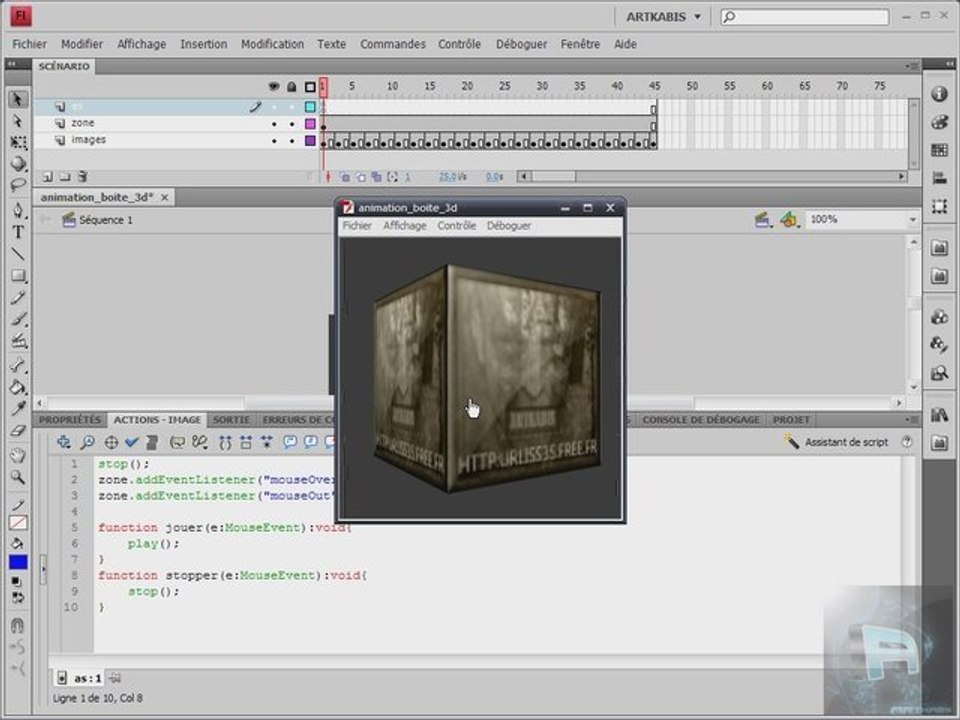The image size is (960, 720).
Task: Click add new item to script icon
Action: (64, 441)
